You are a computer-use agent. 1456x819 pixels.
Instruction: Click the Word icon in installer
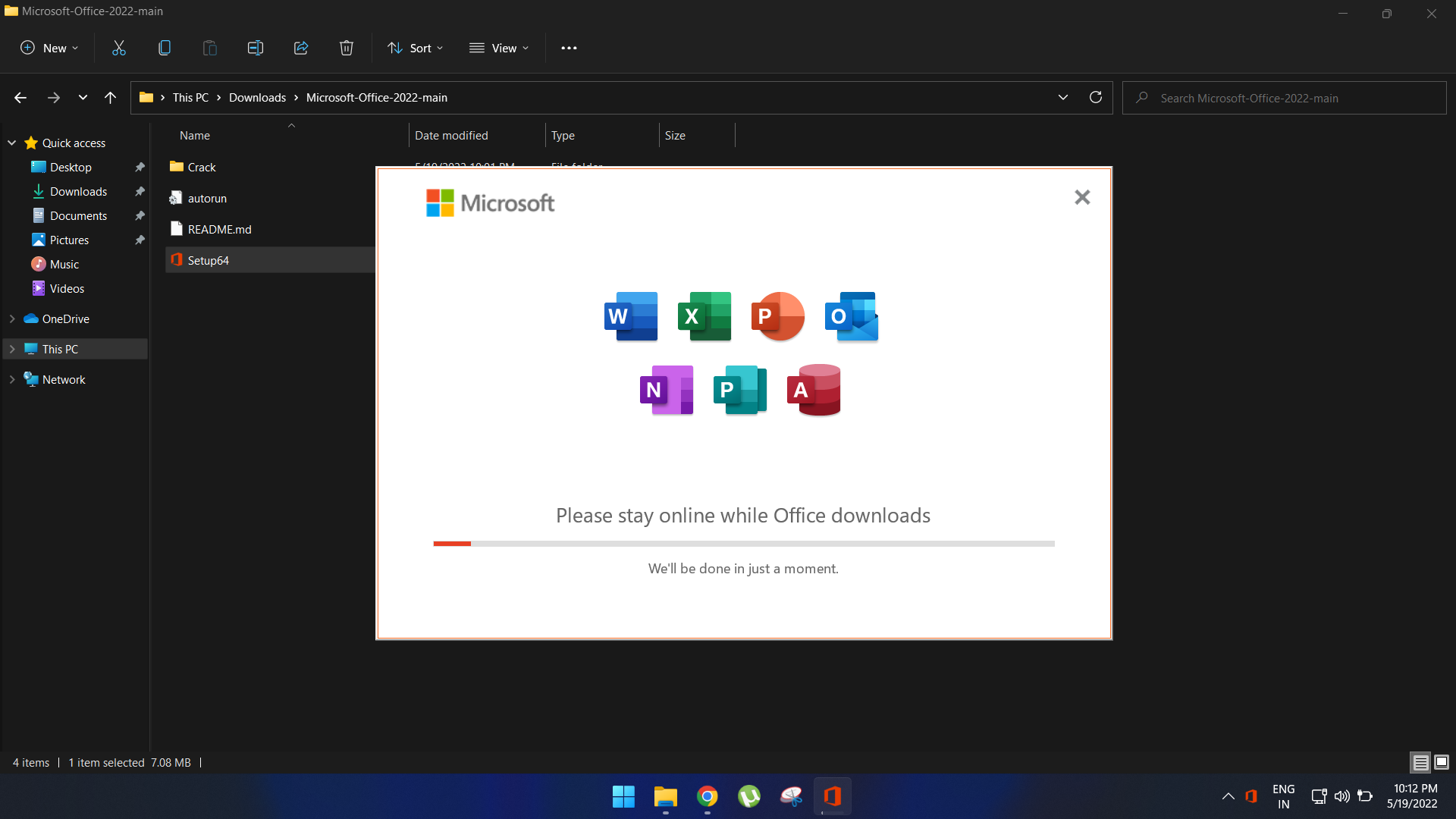(631, 316)
